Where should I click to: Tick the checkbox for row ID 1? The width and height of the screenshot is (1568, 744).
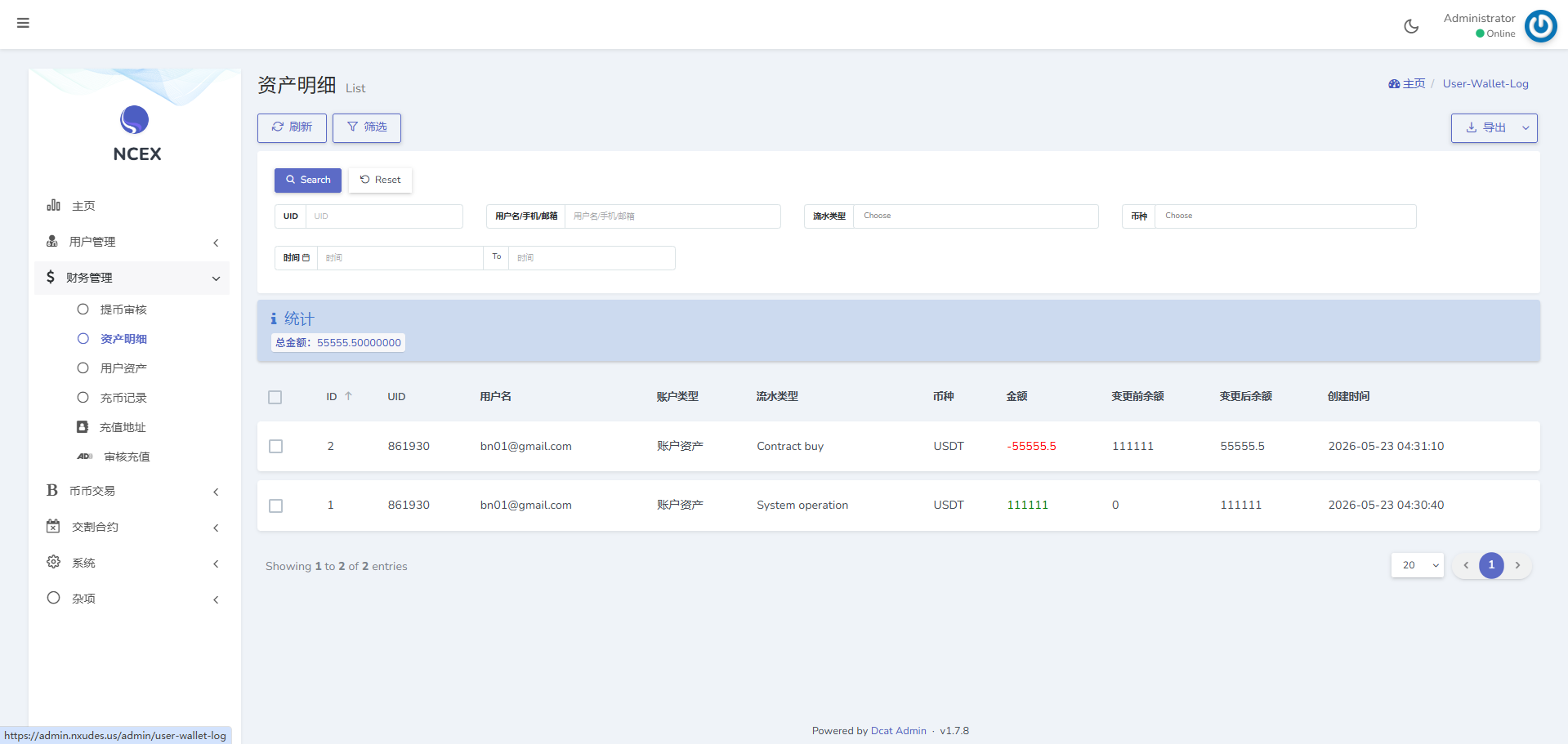[x=276, y=506]
